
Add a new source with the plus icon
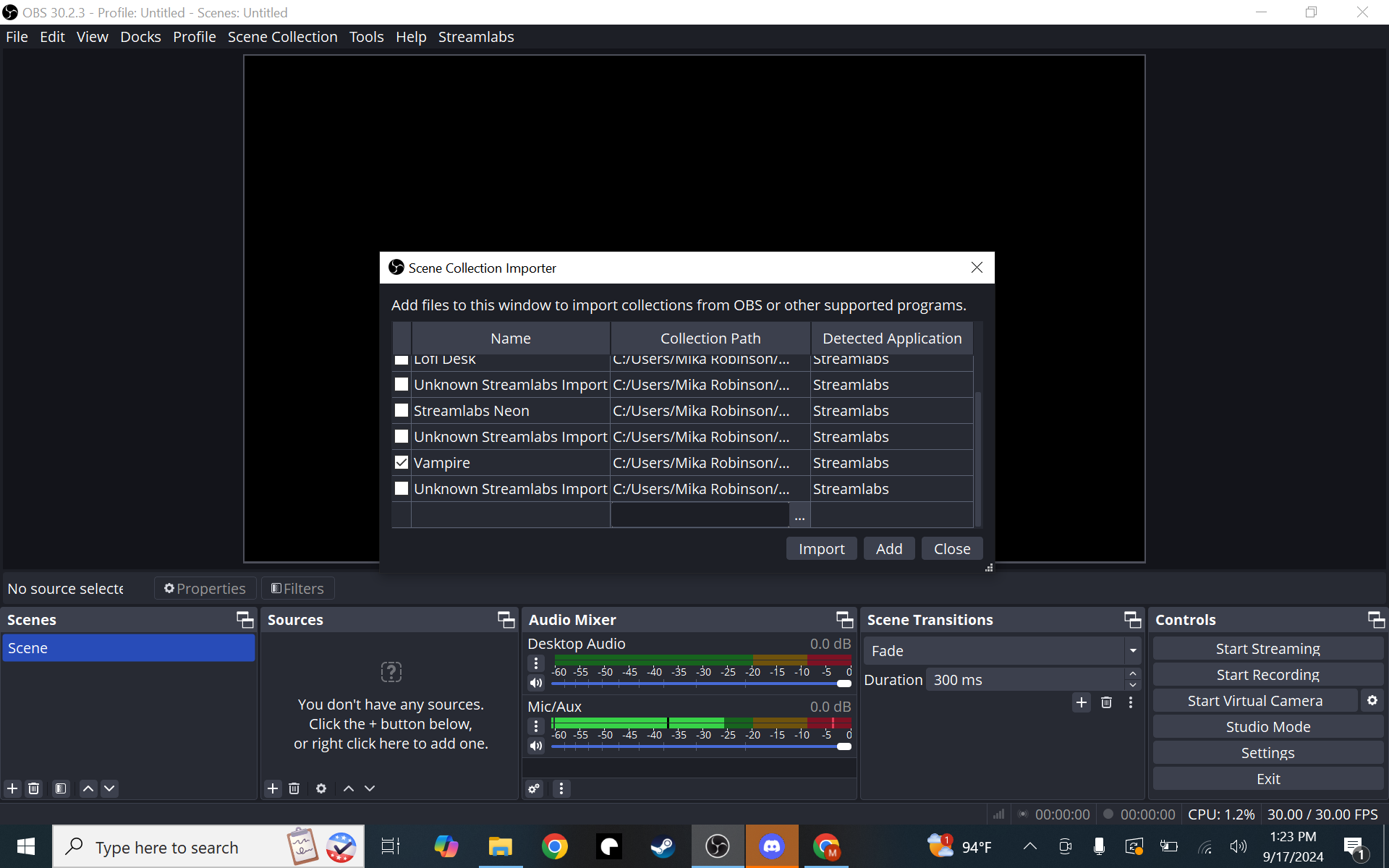pos(273,788)
